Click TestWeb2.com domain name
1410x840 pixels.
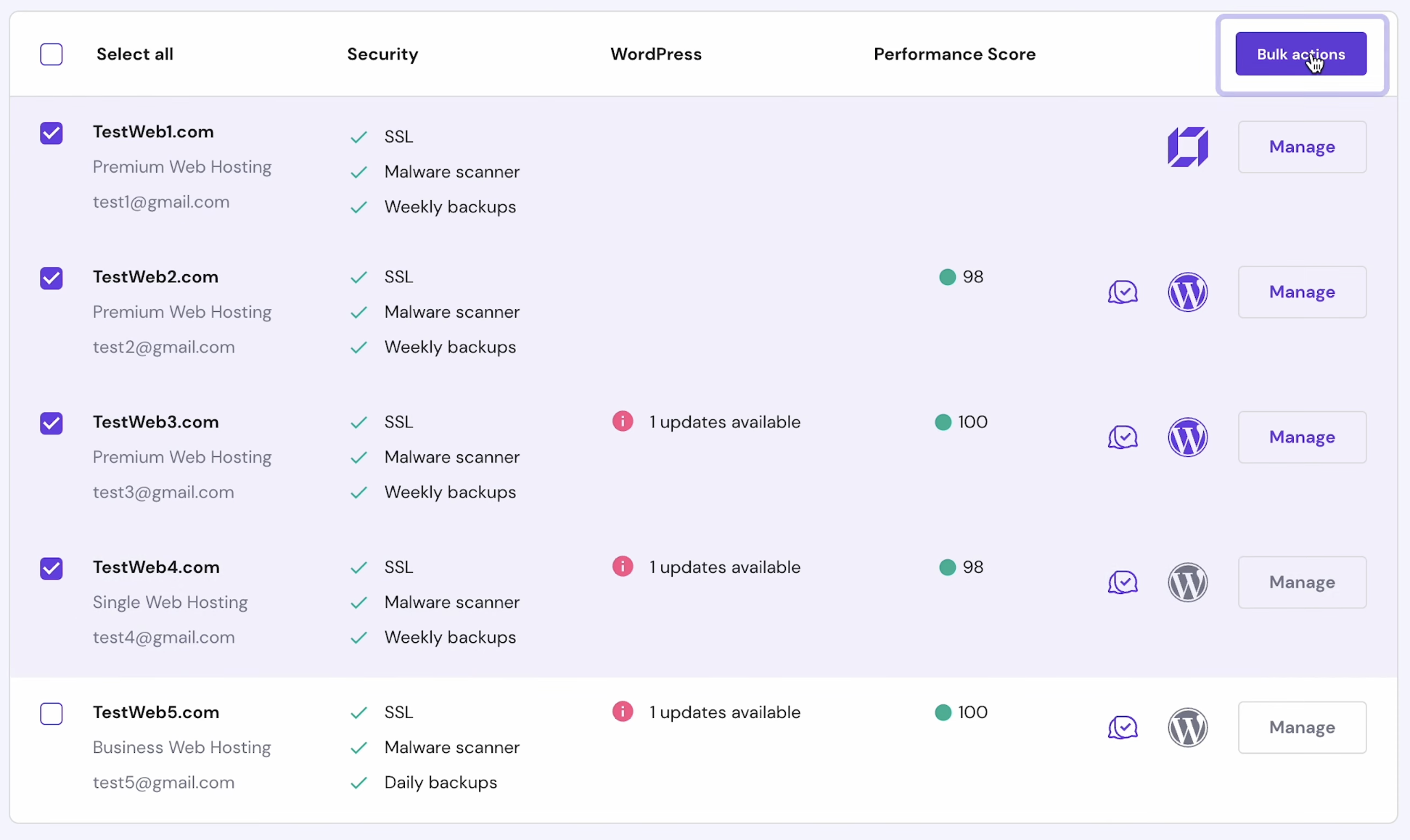(155, 277)
